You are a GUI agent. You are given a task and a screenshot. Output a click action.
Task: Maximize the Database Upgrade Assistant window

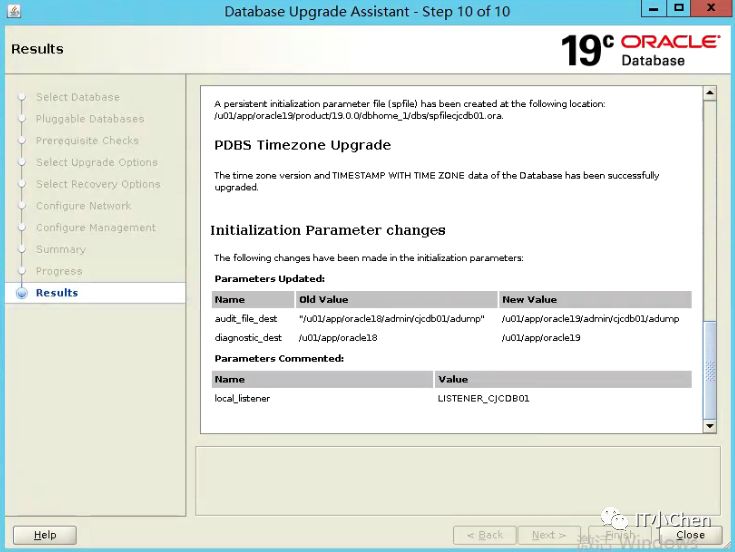point(679,8)
